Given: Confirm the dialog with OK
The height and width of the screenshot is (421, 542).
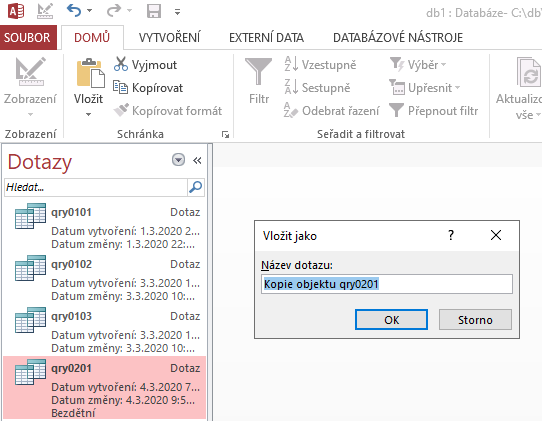Looking at the screenshot, I should point(391,320).
